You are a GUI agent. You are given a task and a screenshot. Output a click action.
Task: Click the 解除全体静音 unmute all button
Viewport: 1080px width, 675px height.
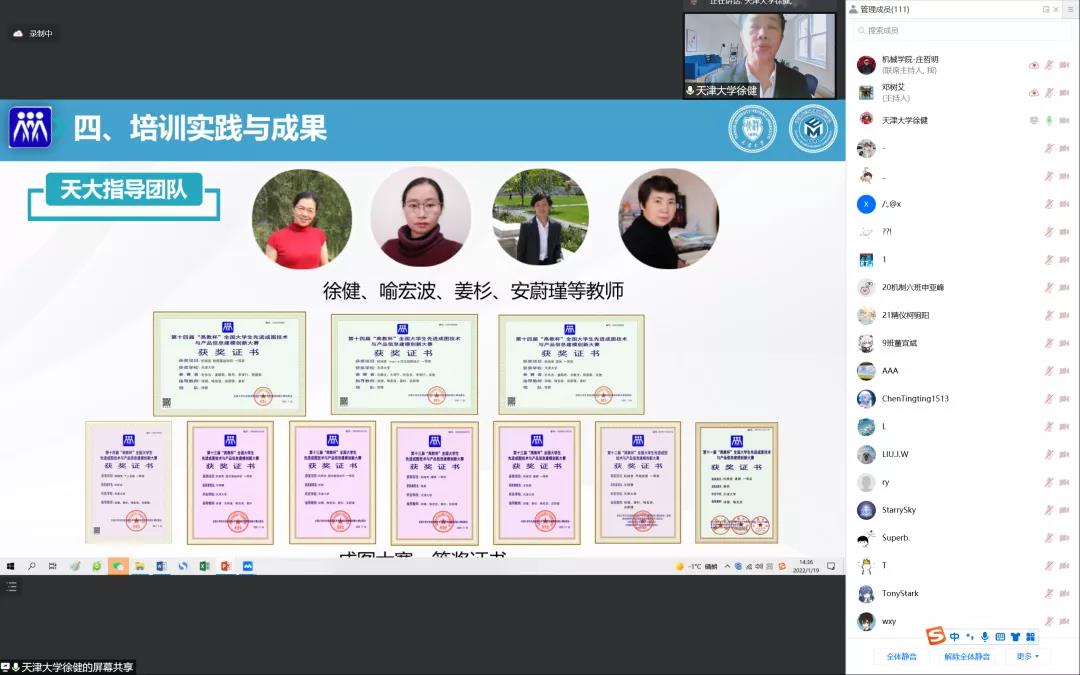click(x=967, y=657)
